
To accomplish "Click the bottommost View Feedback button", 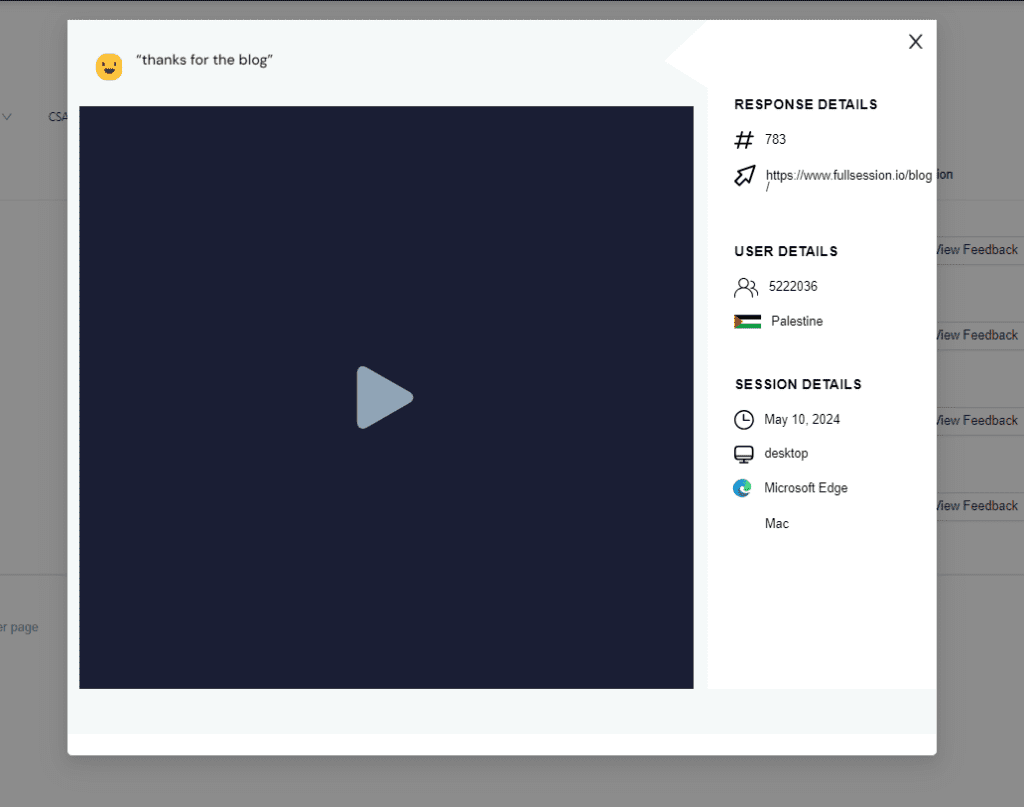I will tap(977, 506).
